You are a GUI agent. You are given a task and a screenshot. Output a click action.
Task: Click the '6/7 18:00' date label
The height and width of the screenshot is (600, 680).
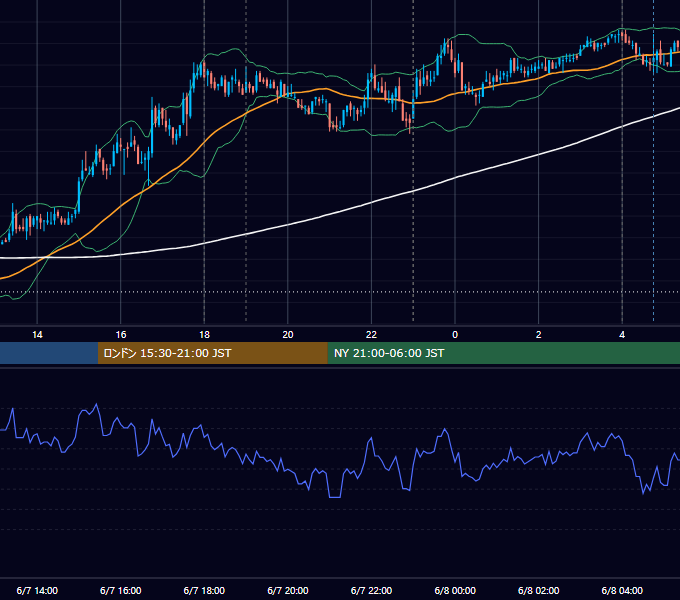coord(204,590)
